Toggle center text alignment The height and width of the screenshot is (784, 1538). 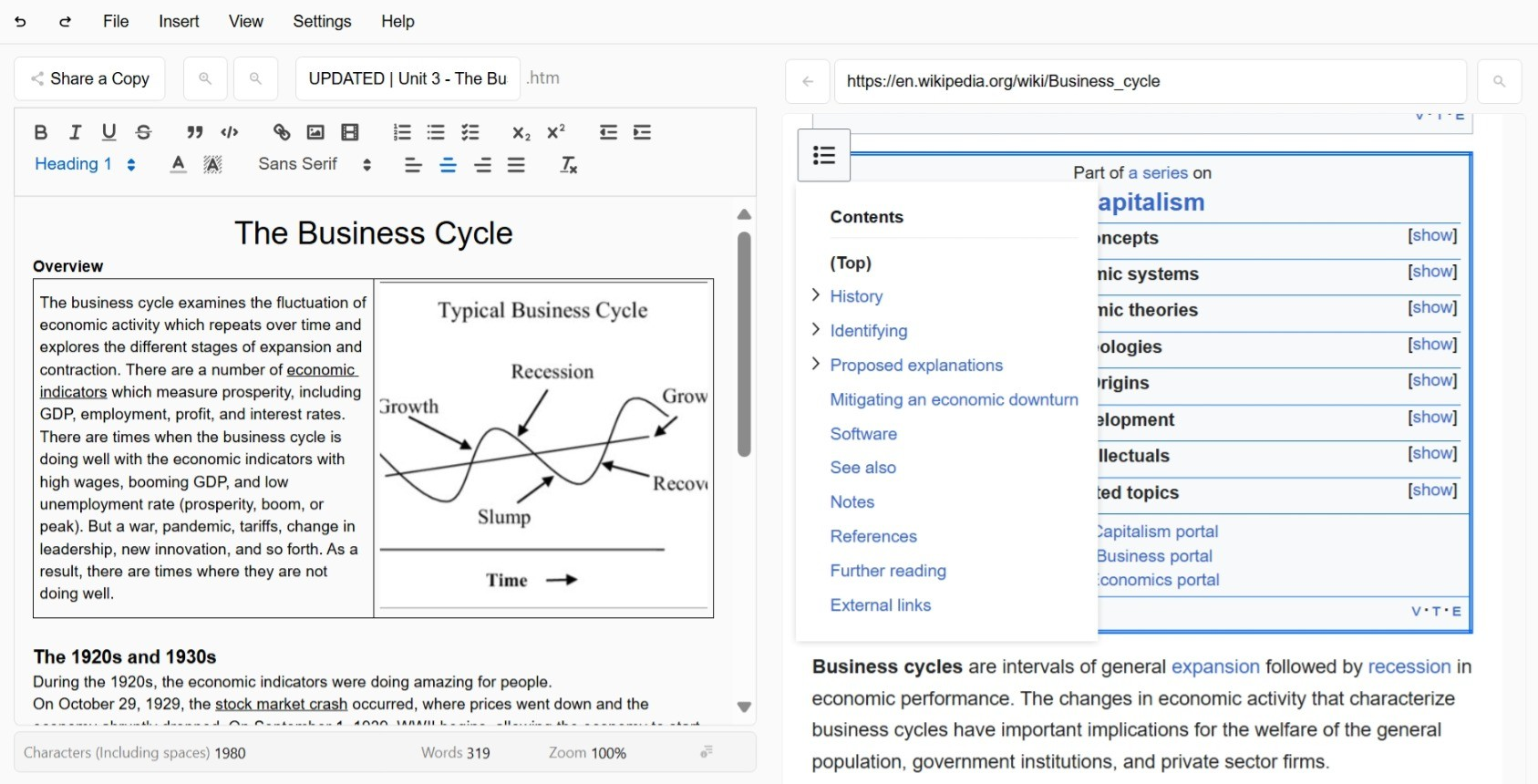tap(448, 165)
